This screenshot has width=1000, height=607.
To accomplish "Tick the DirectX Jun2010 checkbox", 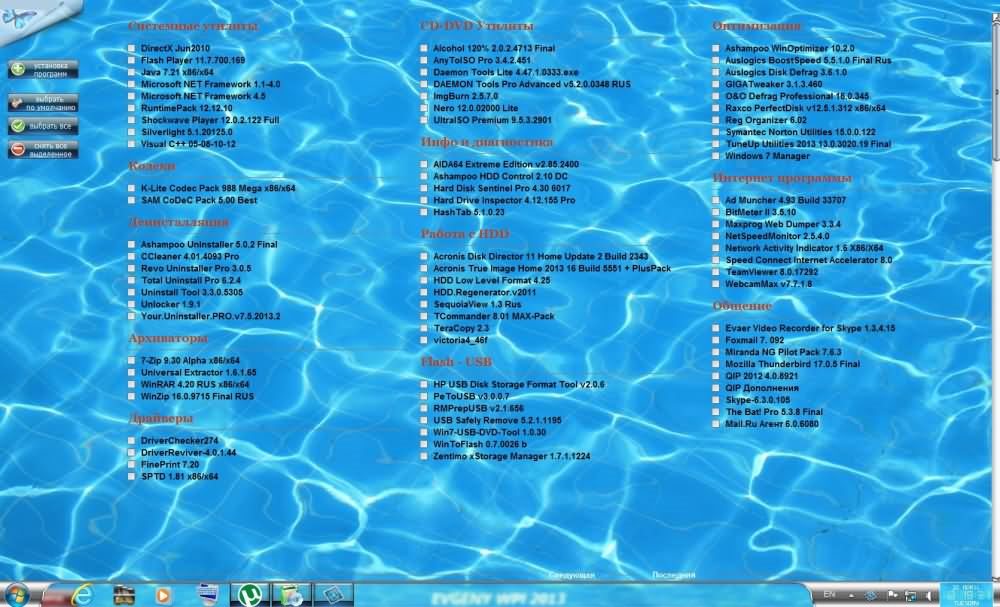I will (132, 48).
